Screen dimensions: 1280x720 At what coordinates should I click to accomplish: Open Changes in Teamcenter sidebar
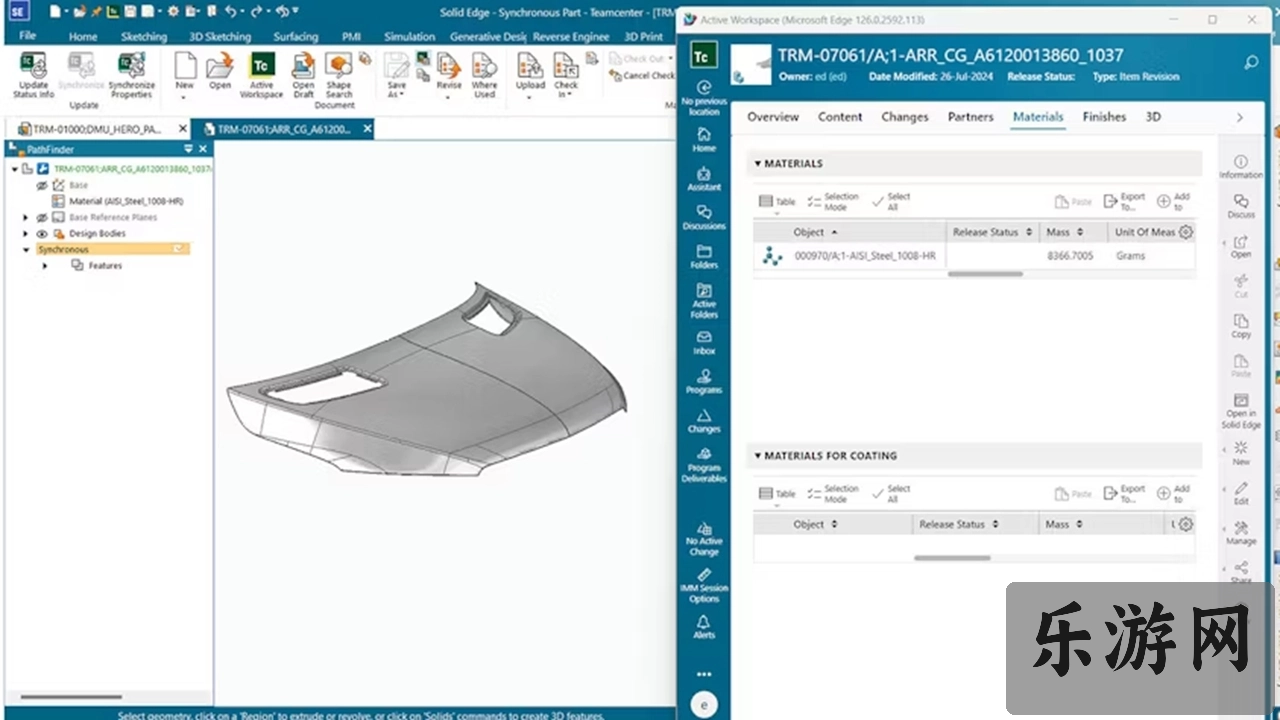pos(704,420)
